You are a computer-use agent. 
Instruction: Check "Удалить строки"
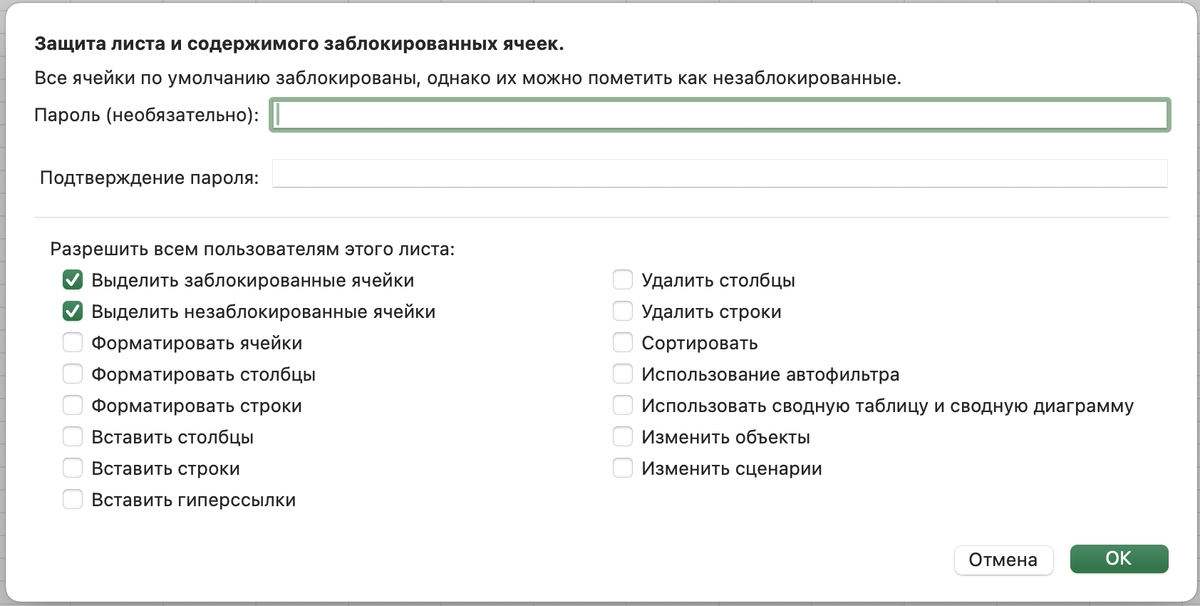coord(622,311)
